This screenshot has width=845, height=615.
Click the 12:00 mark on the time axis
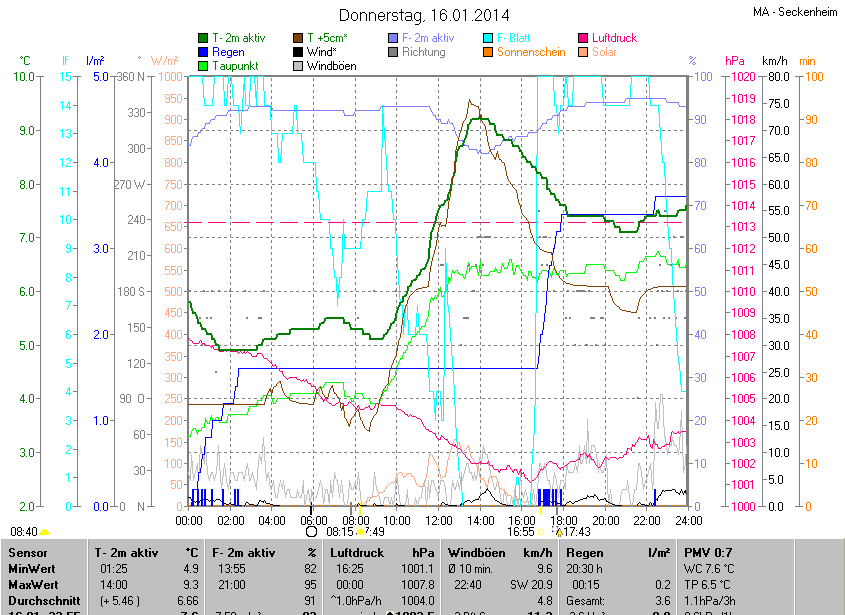(439, 520)
